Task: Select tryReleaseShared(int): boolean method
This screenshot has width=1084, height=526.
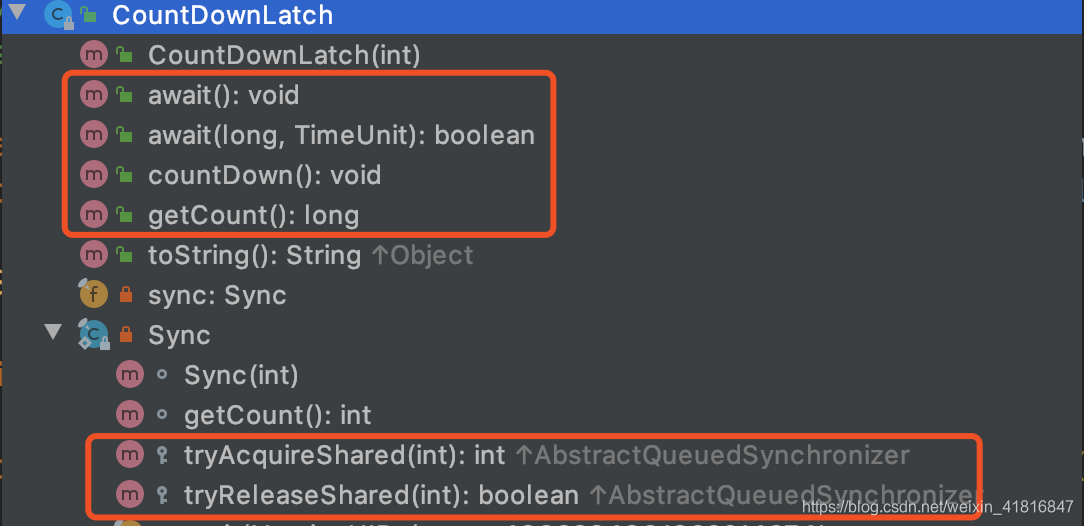Action: point(381,495)
